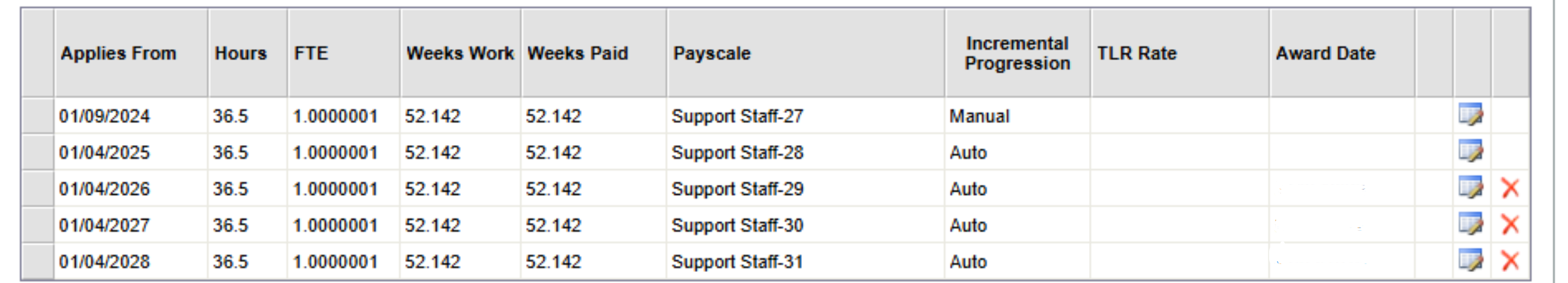Select the Support Staff-29 payscale cell
Image resolution: width=1568 pixels, height=283 pixels.
click(806, 189)
